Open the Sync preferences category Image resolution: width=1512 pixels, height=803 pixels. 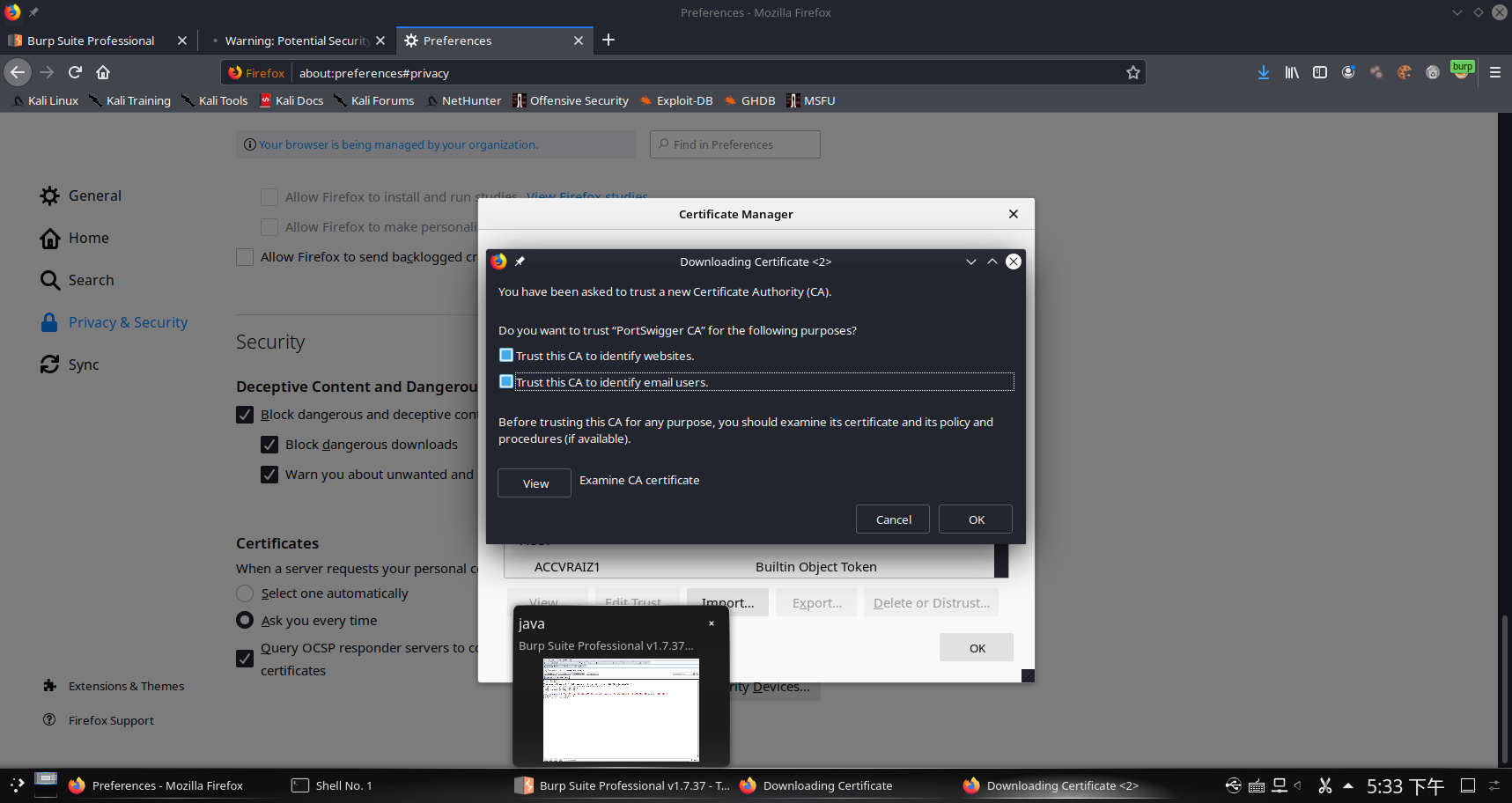pyautogui.click(x=70, y=365)
